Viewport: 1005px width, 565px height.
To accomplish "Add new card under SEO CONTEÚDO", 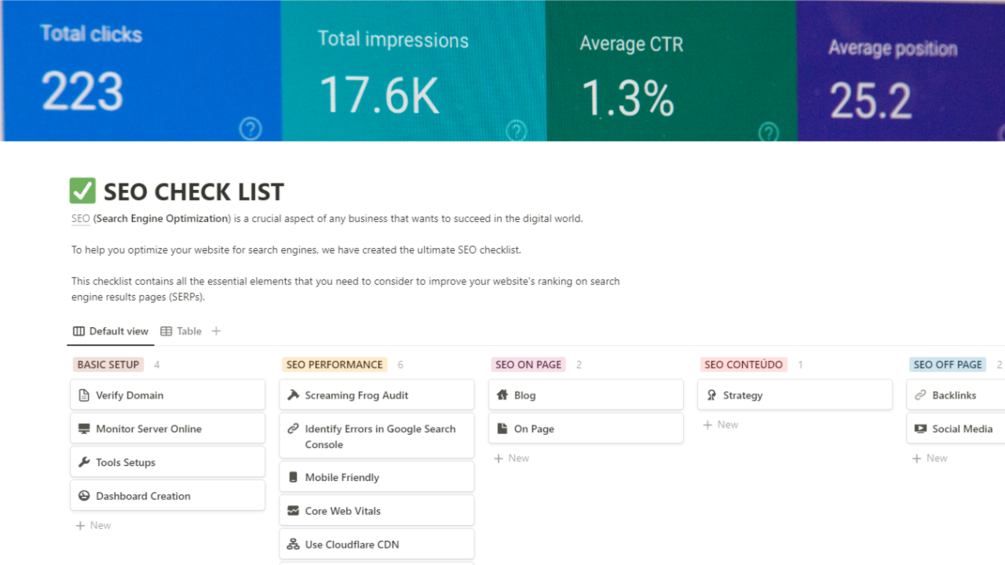I will [x=720, y=425].
